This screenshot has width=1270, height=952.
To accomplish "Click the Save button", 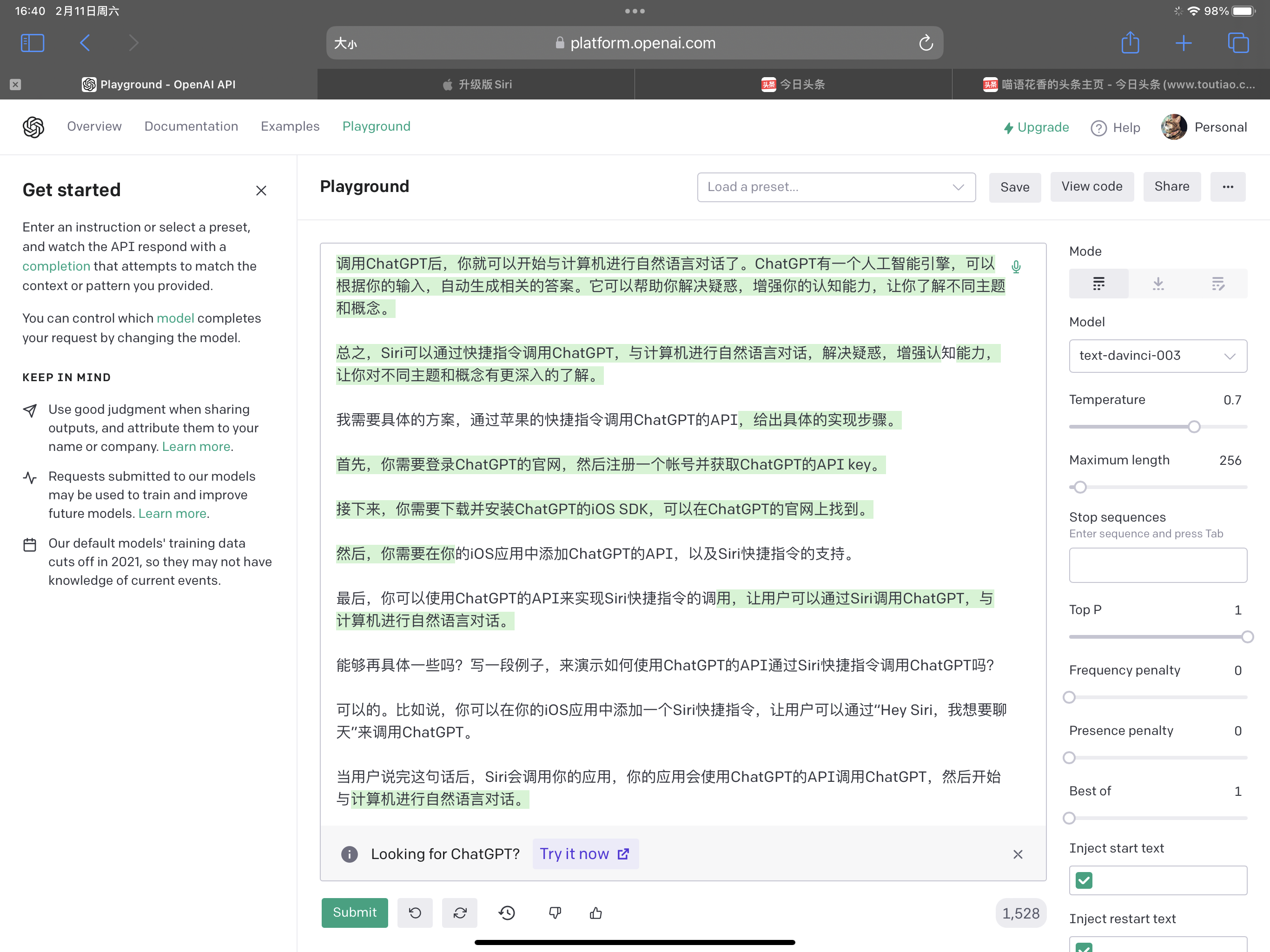I will (x=1014, y=187).
